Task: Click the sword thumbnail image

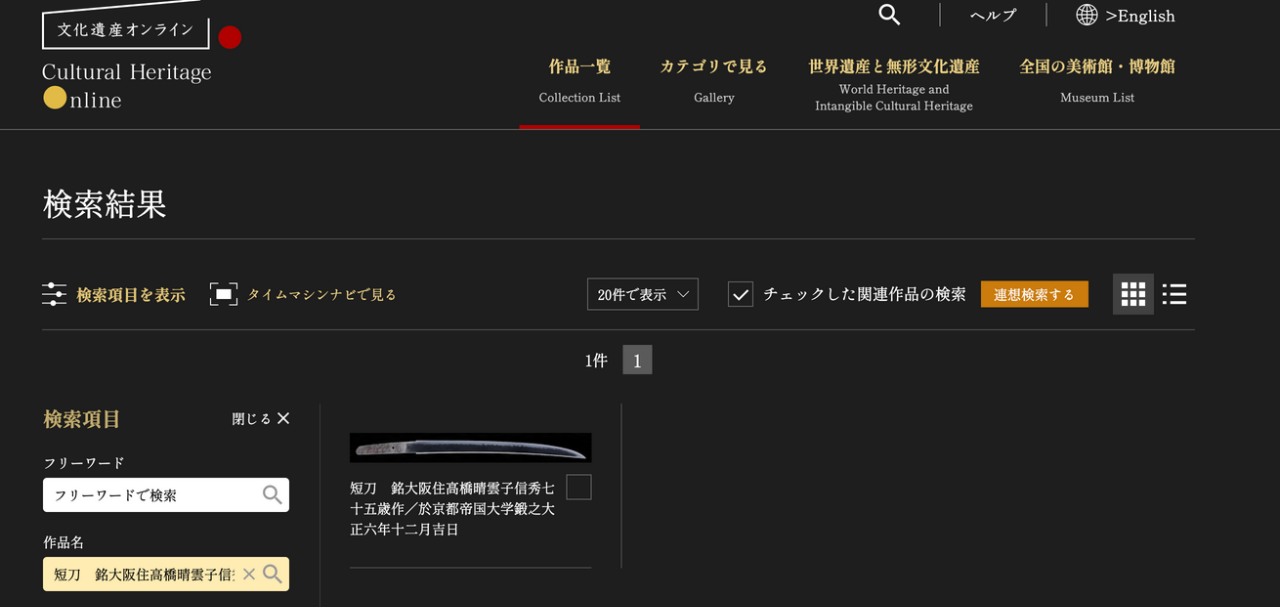Action: click(470, 447)
